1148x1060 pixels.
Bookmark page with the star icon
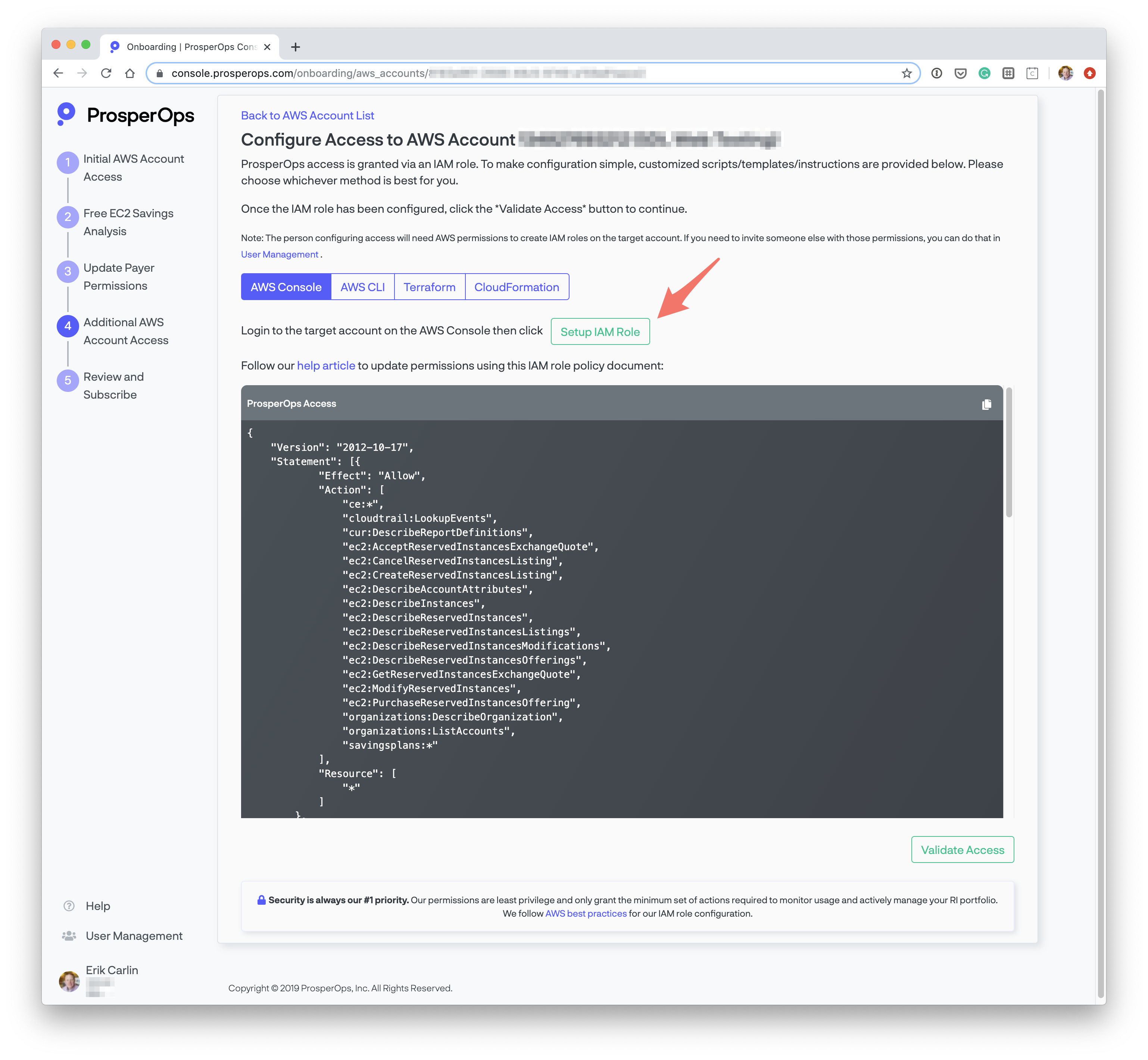click(906, 73)
